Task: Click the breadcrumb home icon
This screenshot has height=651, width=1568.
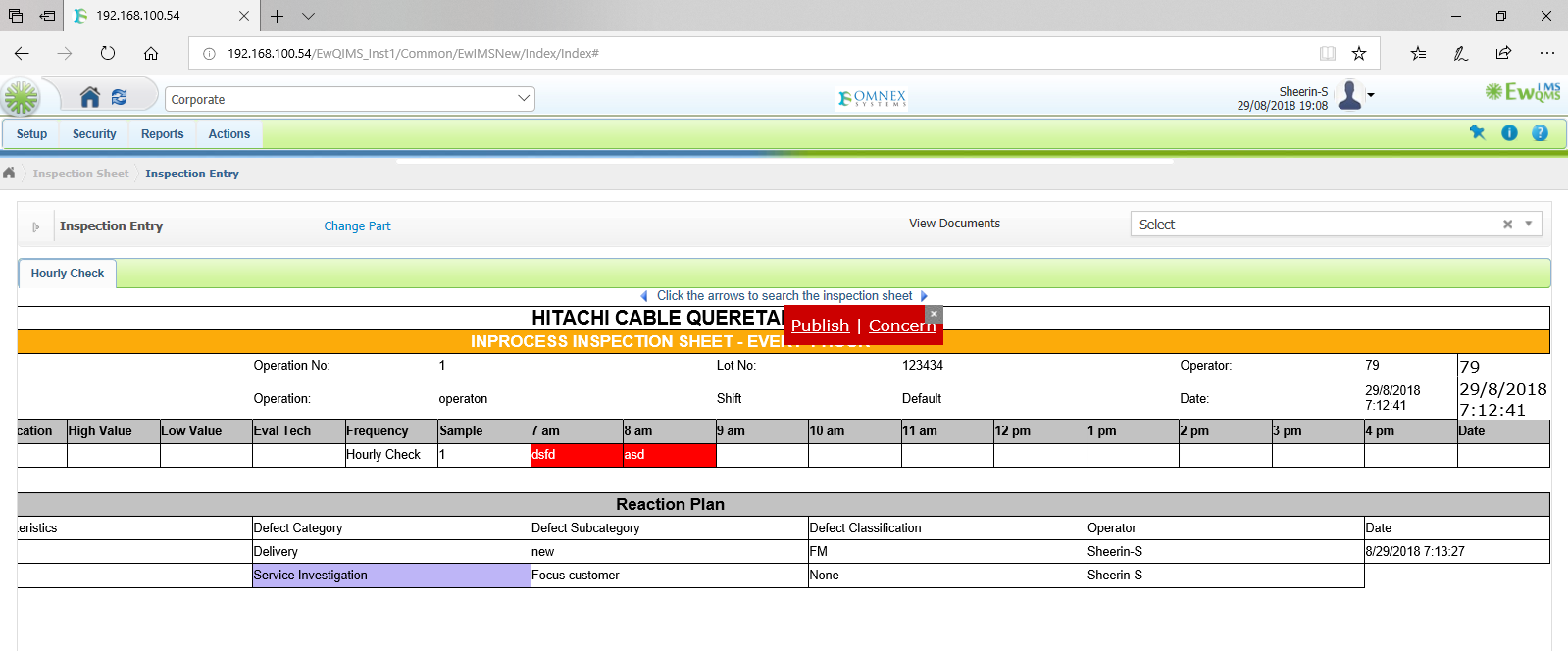Action: pyautogui.click(x=9, y=173)
